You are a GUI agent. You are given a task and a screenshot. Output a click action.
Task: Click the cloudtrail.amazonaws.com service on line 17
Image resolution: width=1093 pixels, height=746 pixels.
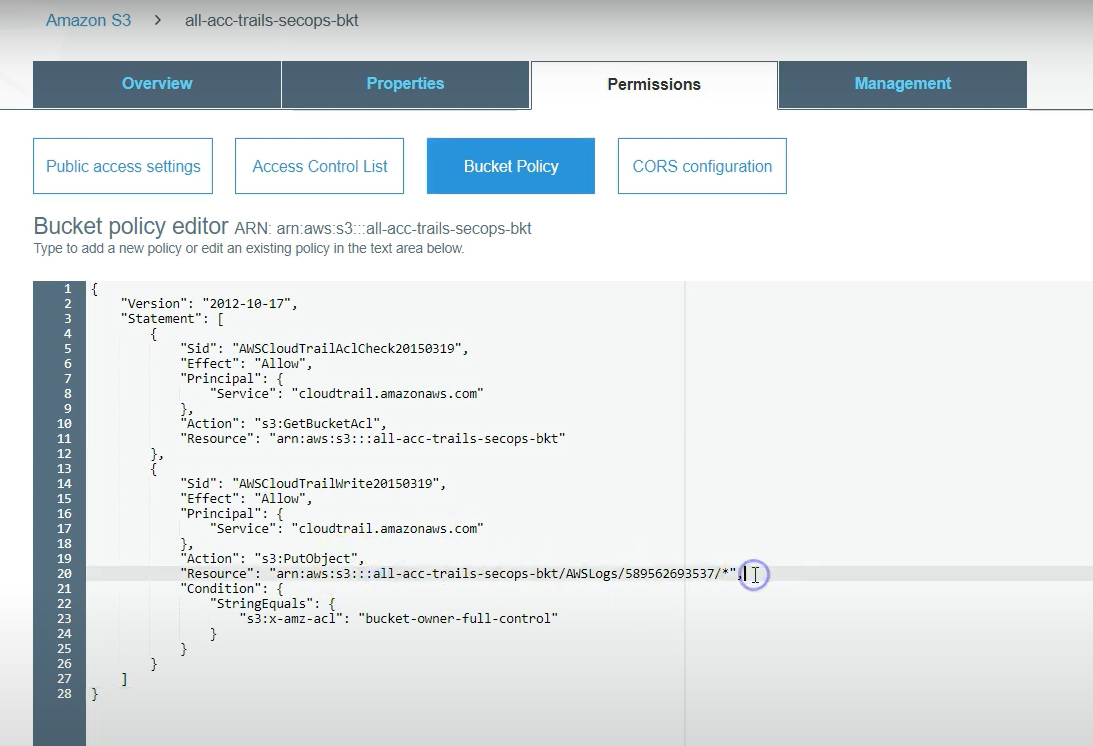(346, 528)
